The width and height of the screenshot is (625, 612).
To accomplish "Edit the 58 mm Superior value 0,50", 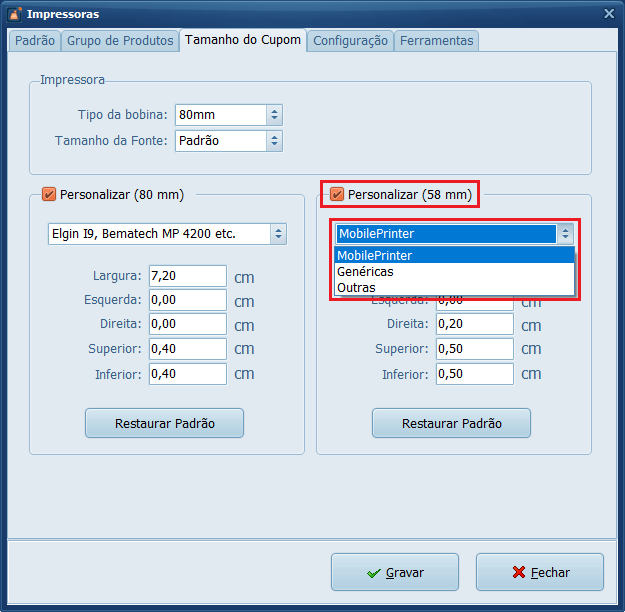I will coord(475,349).
